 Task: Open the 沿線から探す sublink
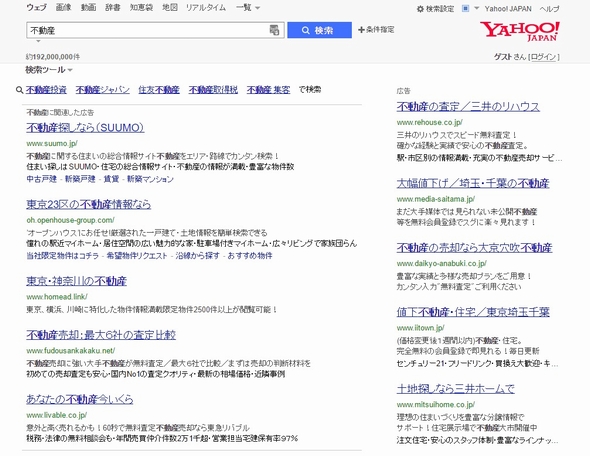pos(198,256)
